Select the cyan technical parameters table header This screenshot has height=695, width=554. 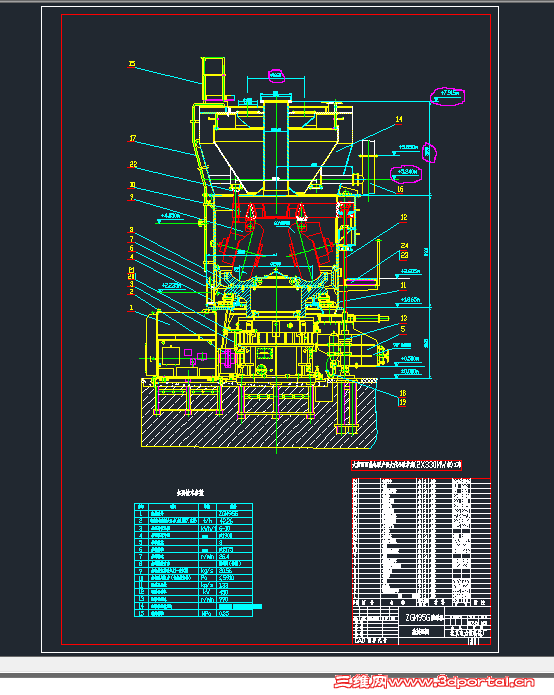tap(194, 507)
